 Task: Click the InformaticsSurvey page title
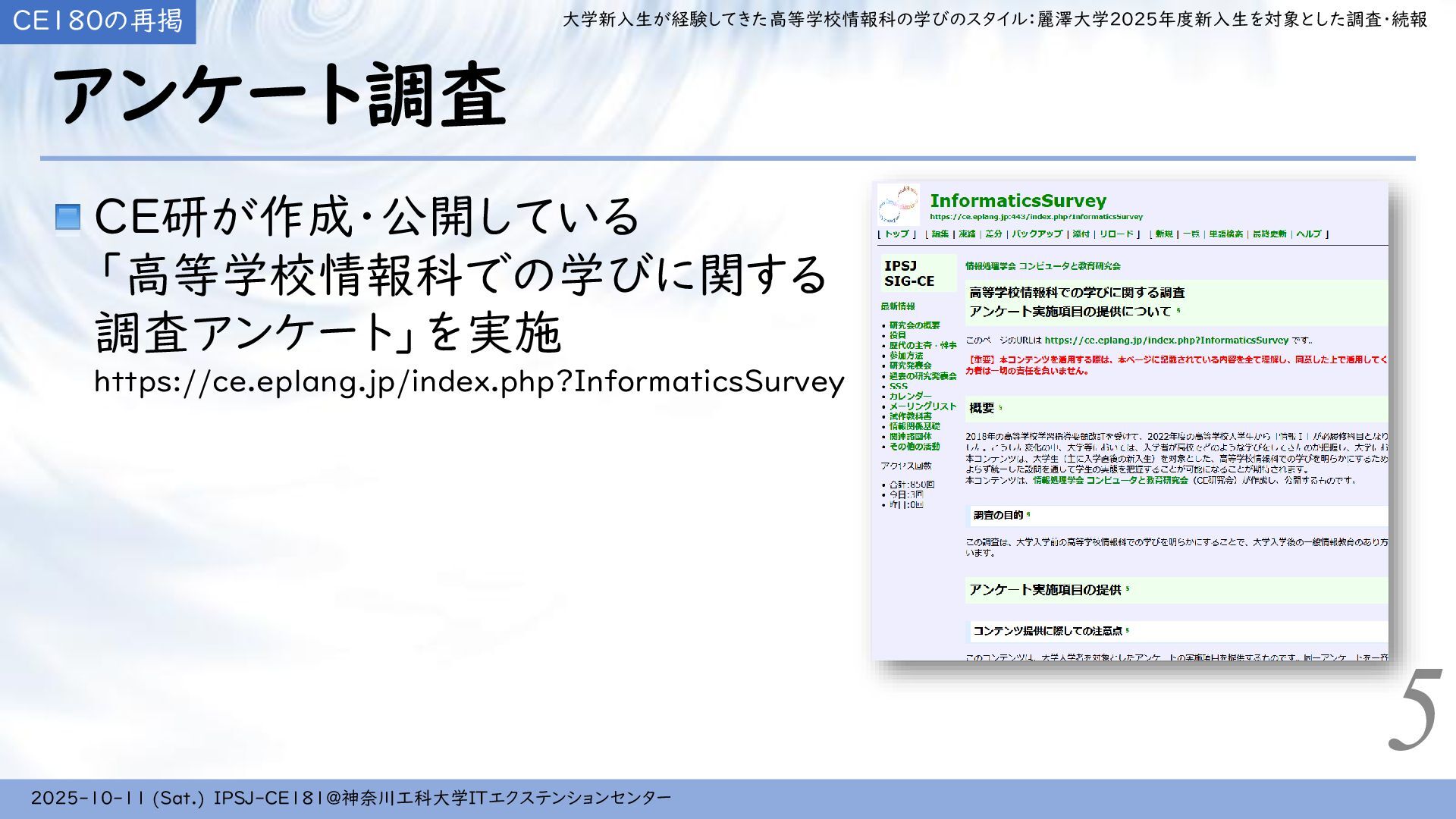(x=1018, y=201)
